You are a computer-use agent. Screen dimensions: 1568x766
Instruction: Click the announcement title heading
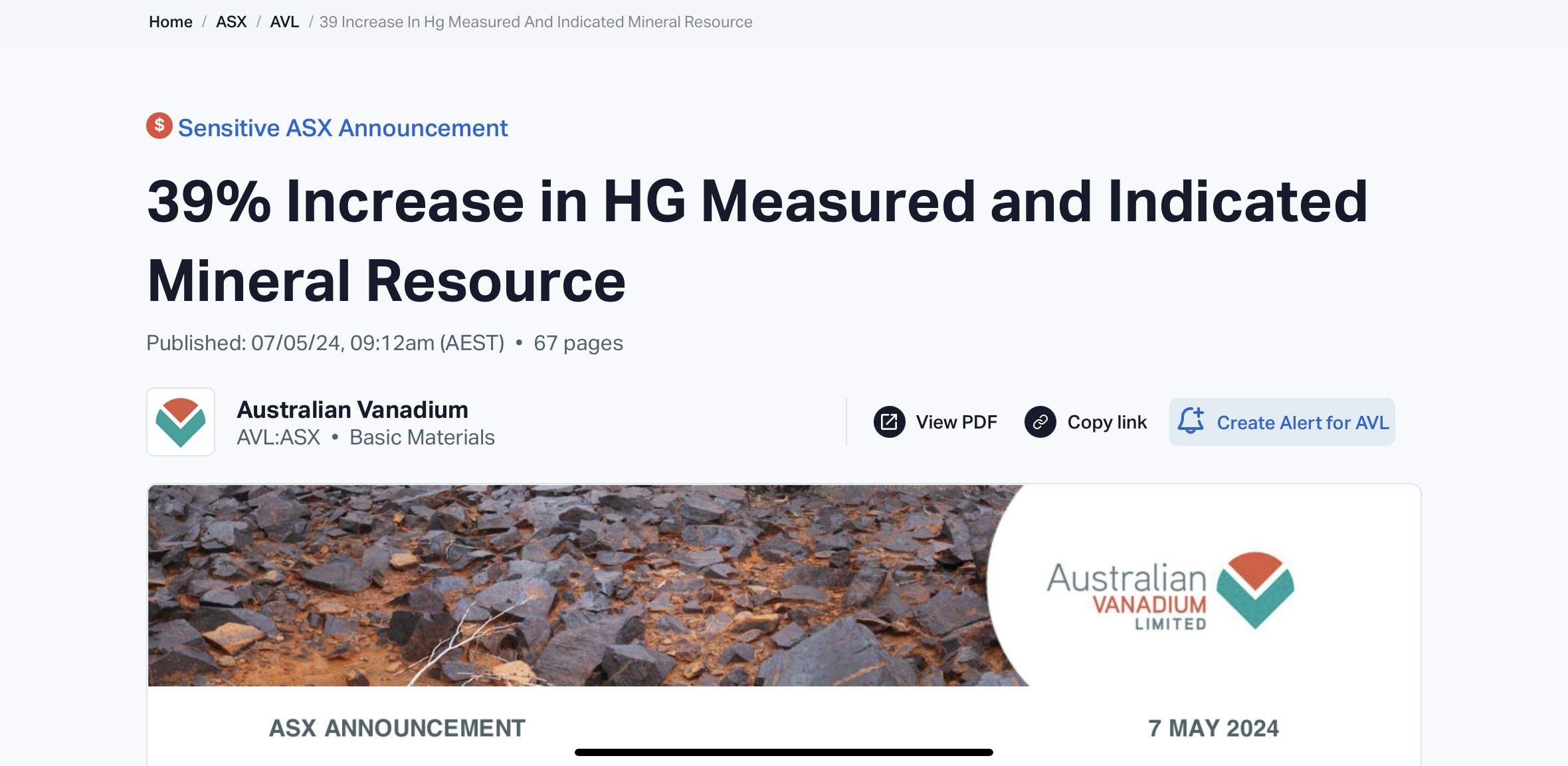(x=757, y=241)
